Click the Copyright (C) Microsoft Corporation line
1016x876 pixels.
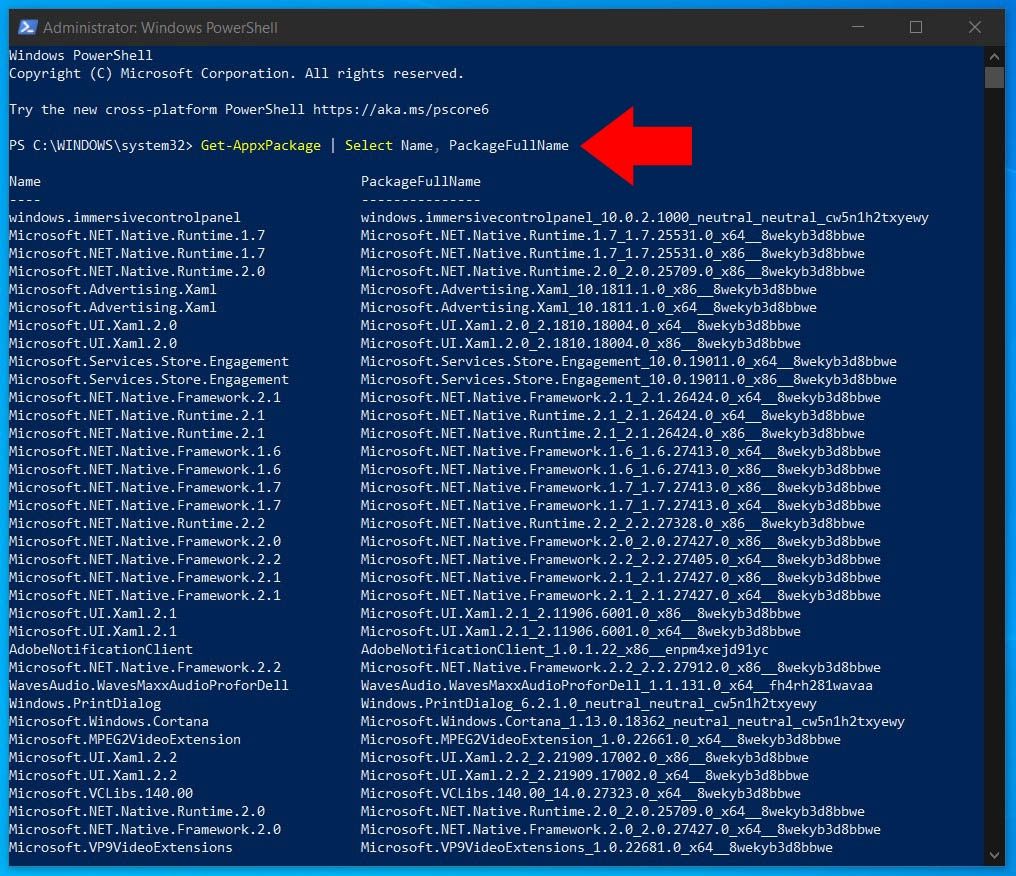pyautogui.click(x=237, y=73)
